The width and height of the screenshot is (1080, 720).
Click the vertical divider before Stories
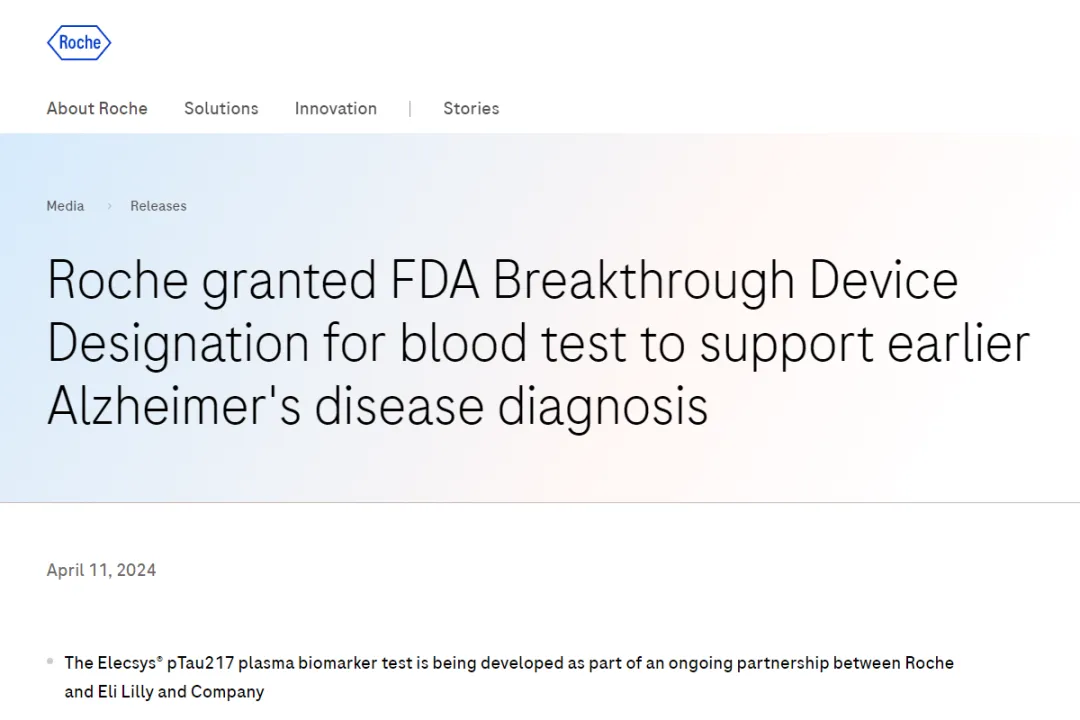[410, 109]
